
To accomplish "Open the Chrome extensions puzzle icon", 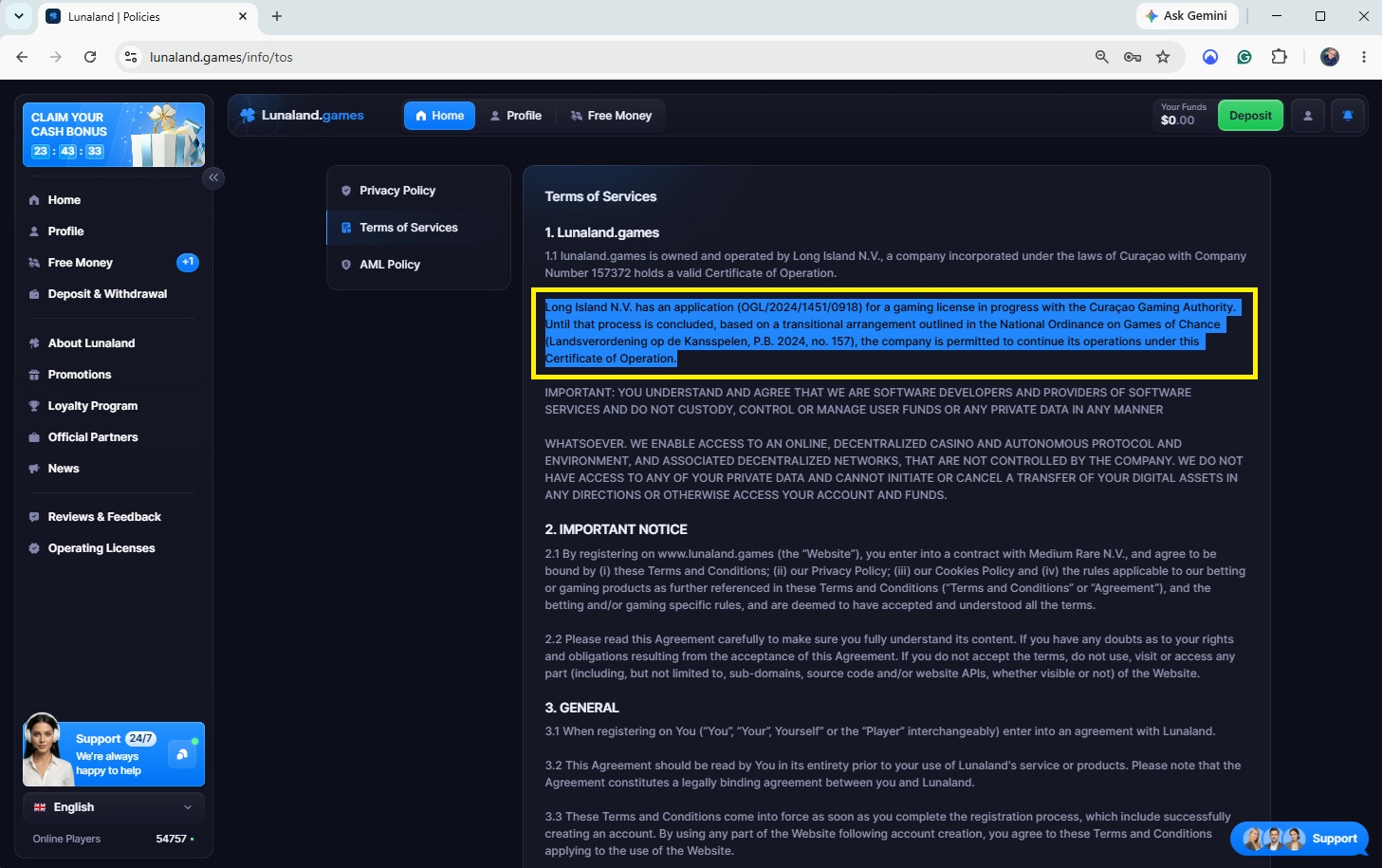I will [1279, 57].
